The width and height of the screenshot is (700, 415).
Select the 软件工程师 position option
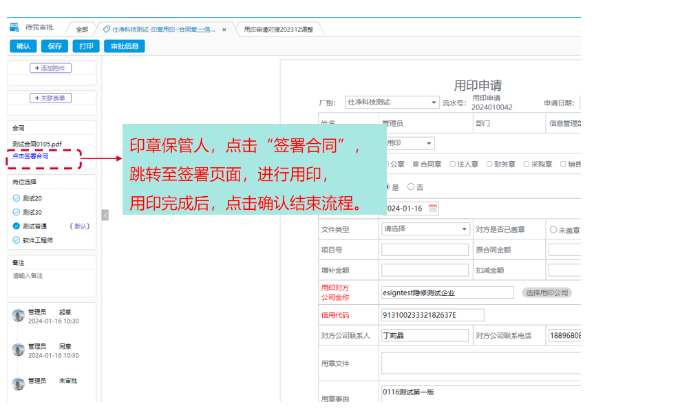(x=16, y=240)
